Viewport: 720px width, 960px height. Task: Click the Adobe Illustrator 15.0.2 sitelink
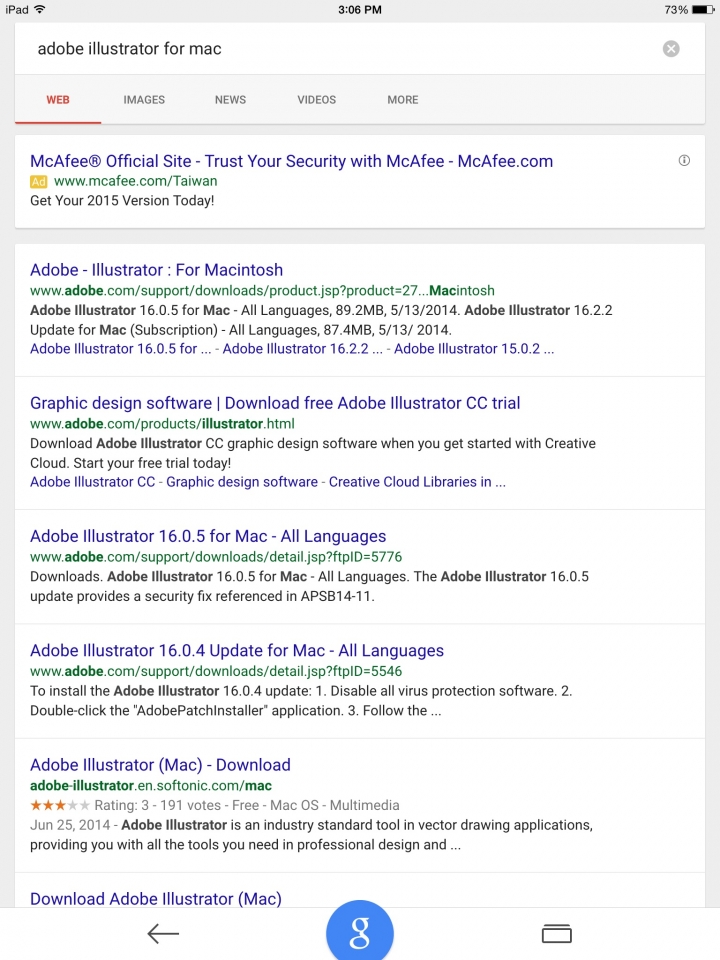[x=474, y=349]
